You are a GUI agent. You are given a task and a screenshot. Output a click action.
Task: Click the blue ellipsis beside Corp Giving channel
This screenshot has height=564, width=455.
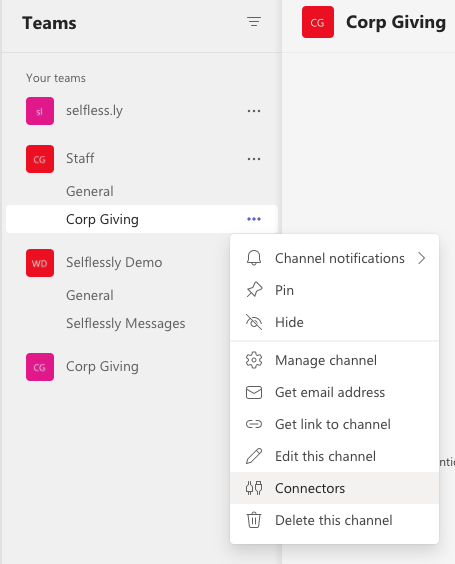click(x=254, y=219)
